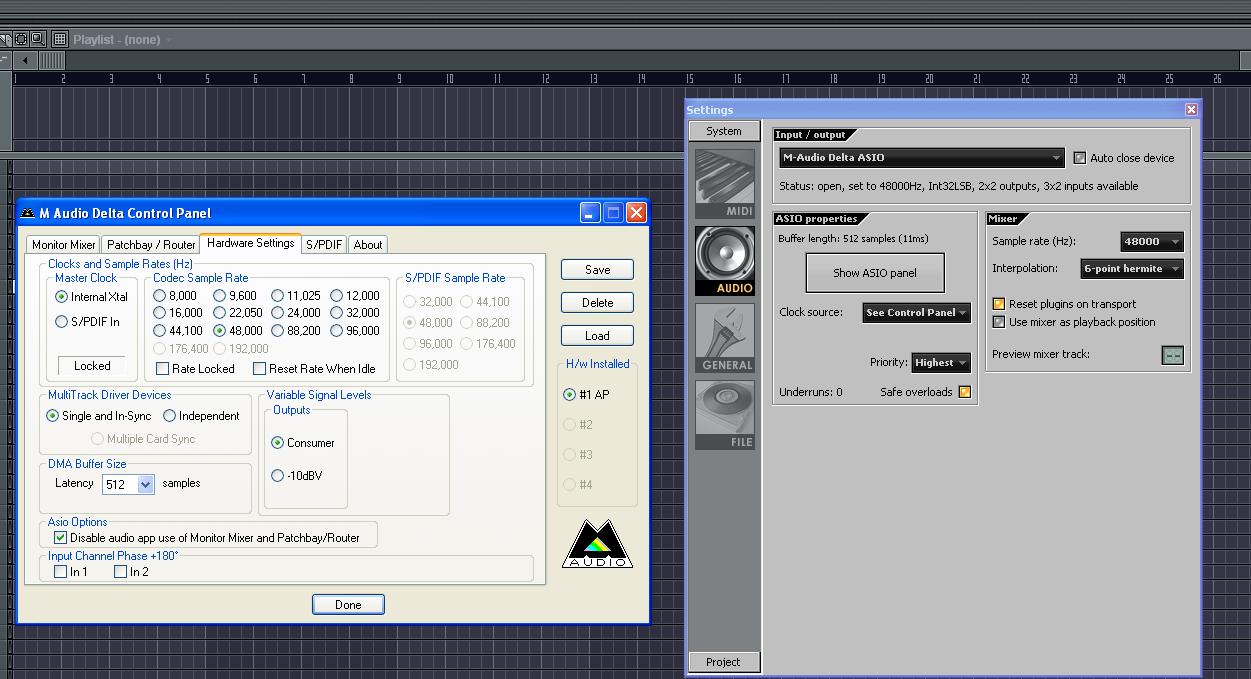This screenshot has height=679, width=1251.
Task: Click the Done button
Action: click(x=348, y=605)
